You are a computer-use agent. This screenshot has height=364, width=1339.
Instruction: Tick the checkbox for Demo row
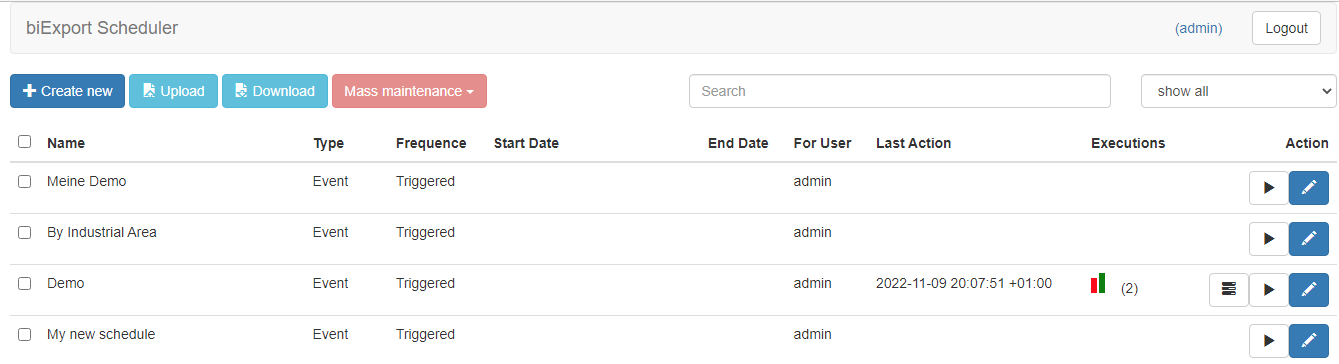25,284
